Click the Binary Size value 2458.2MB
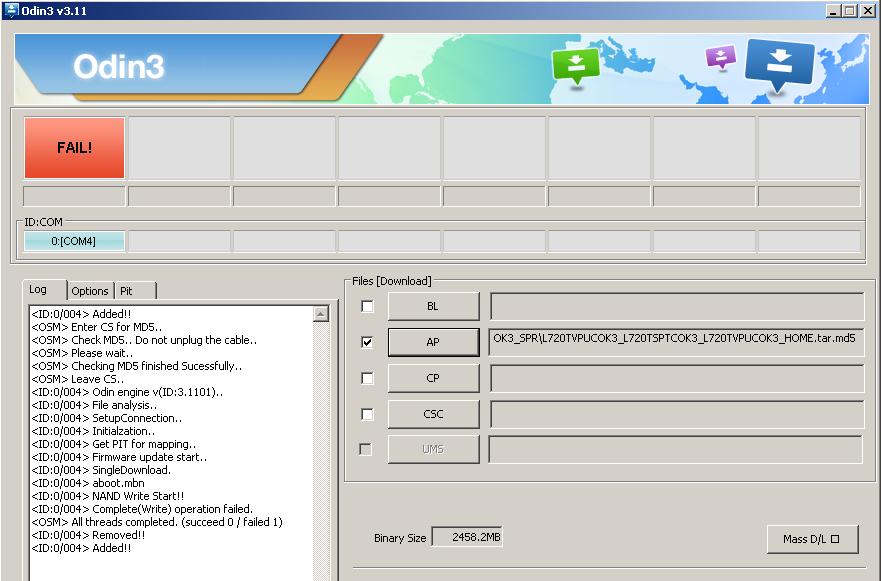The width and height of the screenshot is (881, 581). pyautogui.click(x=467, y=537)
